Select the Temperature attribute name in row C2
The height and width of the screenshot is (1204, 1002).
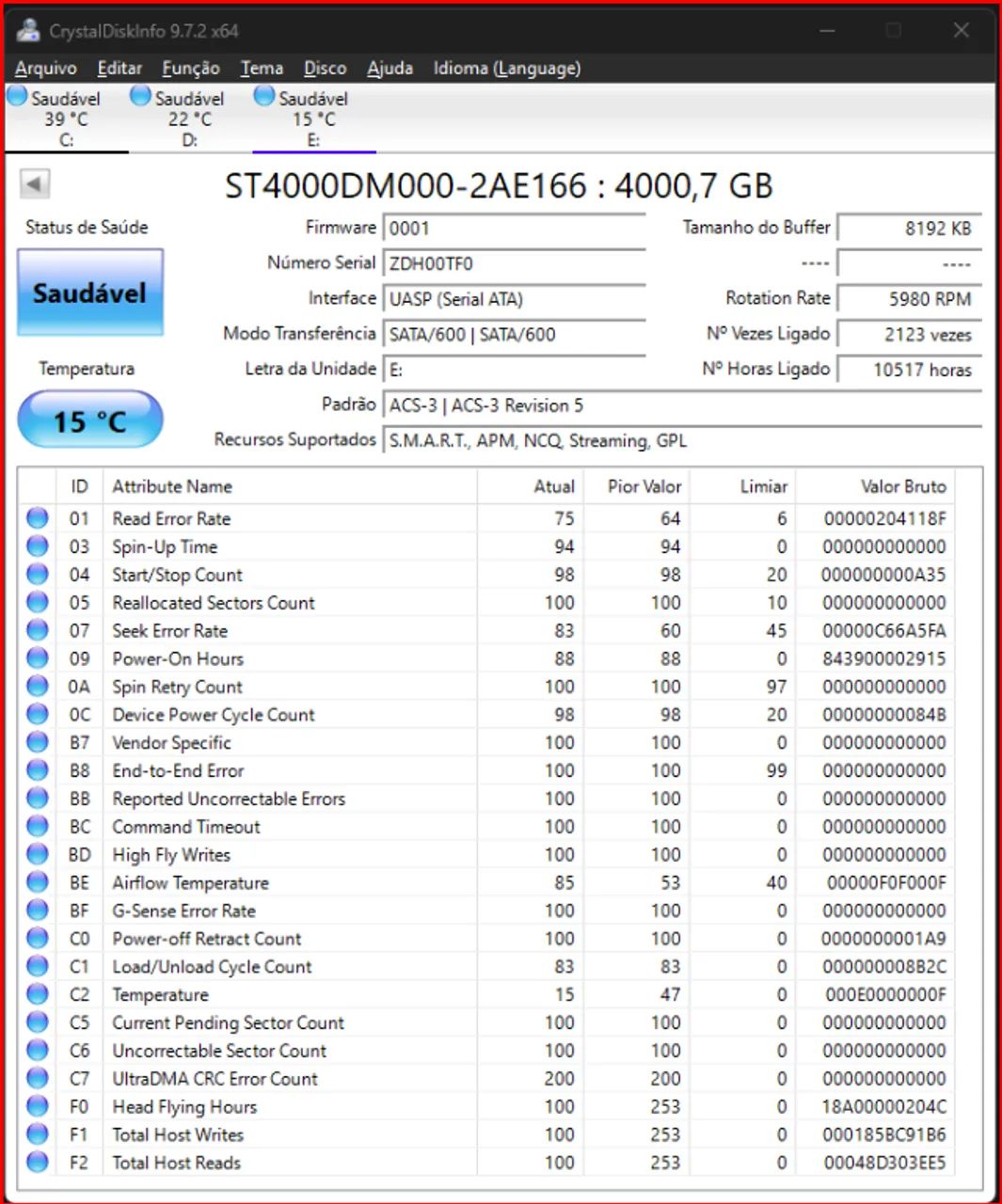[x=160, y=994]
